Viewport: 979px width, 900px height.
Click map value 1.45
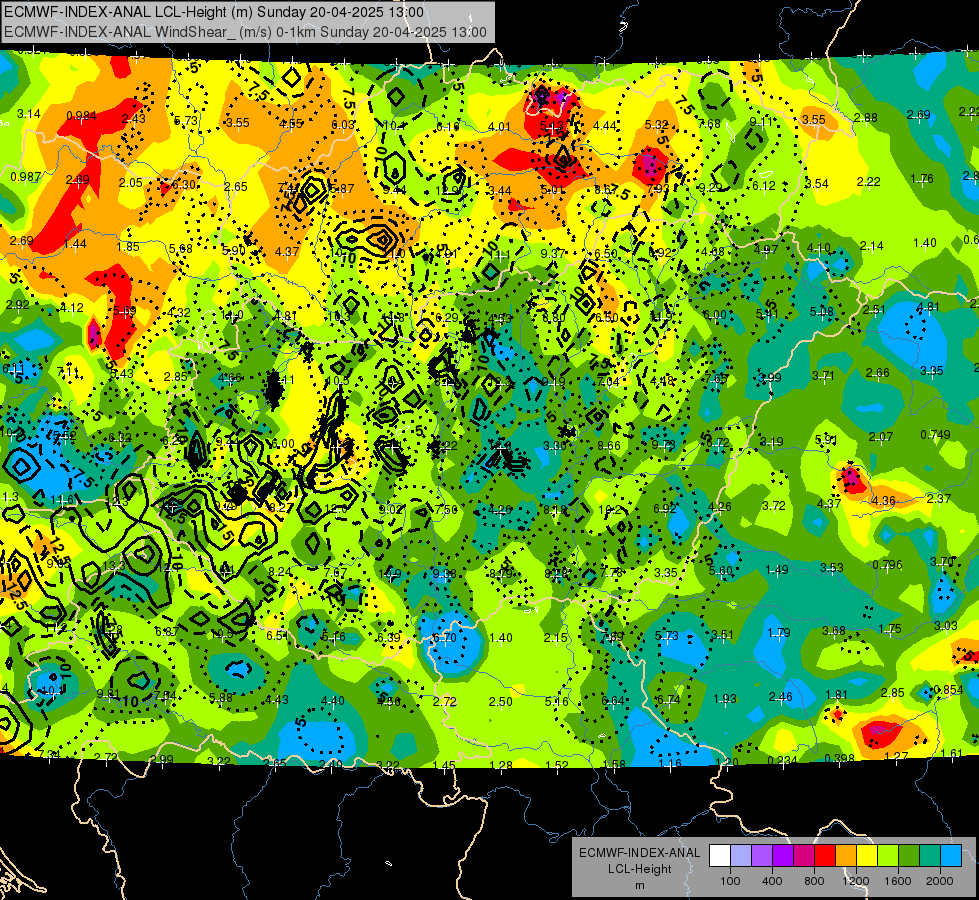point(444,765)
